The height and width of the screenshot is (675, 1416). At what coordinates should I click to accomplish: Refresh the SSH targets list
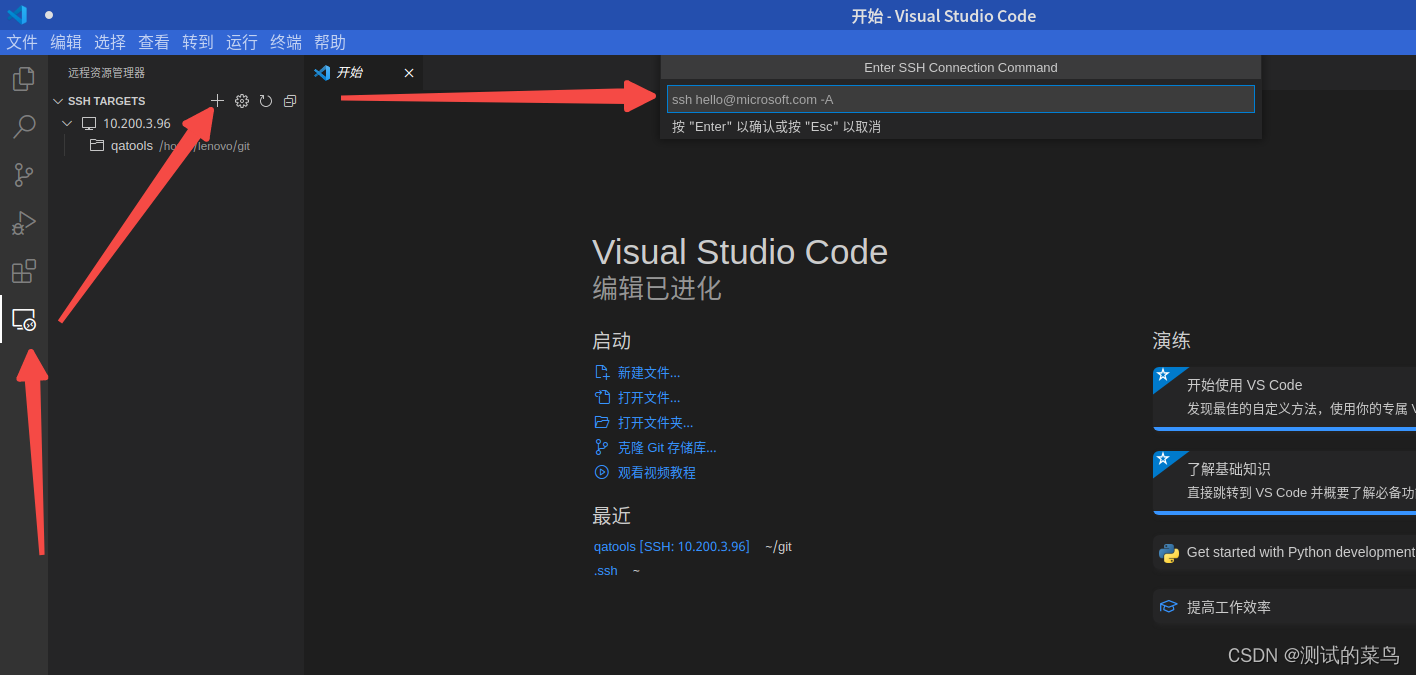[x=266, y=101]
